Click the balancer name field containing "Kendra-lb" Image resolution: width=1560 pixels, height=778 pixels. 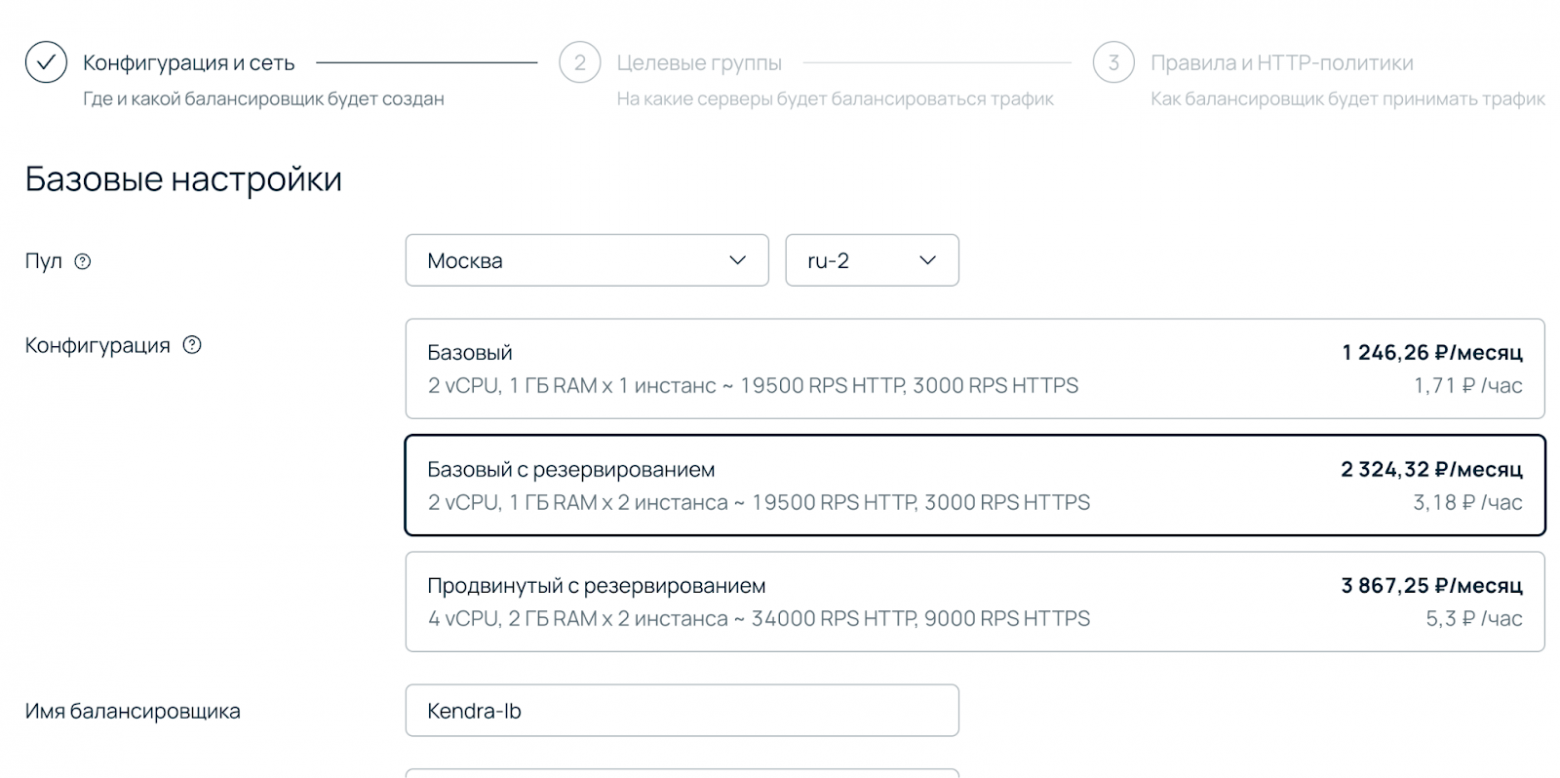683,709
